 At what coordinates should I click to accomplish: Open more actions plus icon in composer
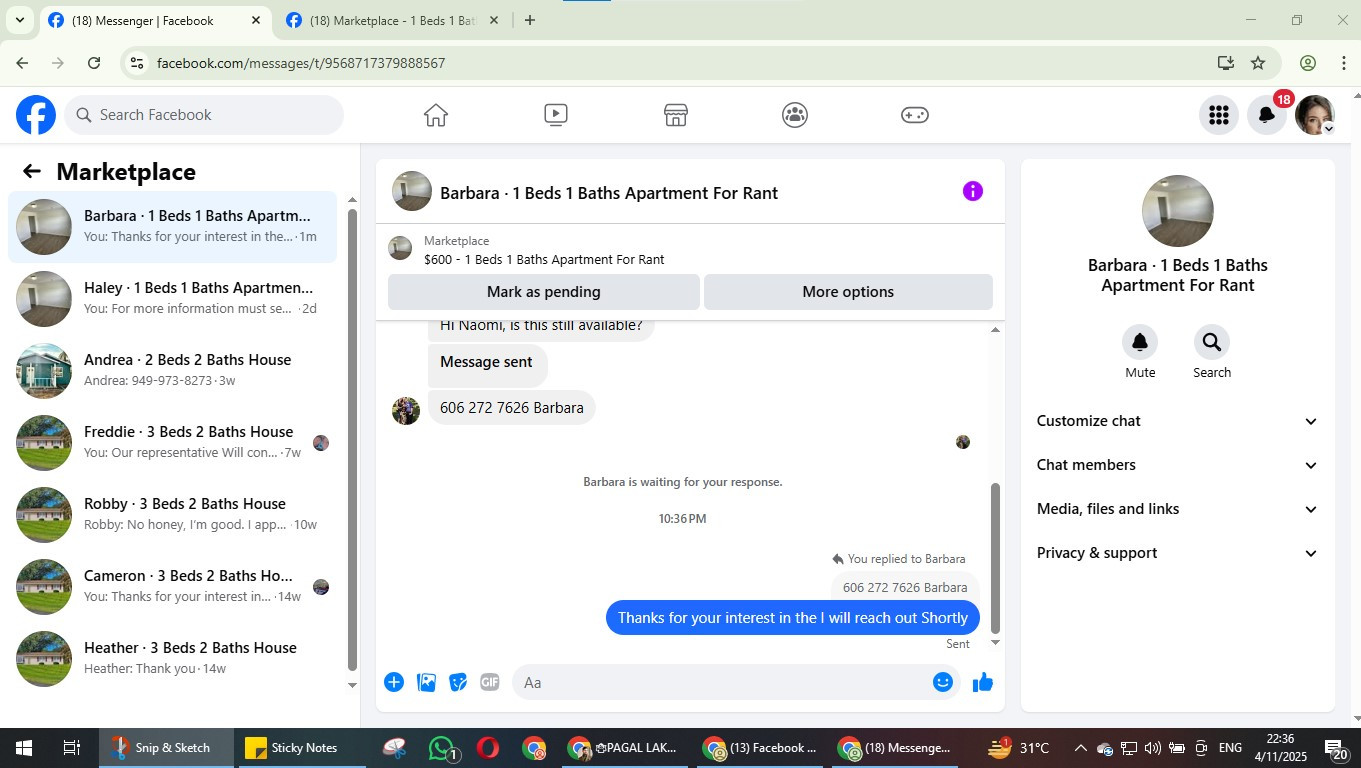(394, 682)
